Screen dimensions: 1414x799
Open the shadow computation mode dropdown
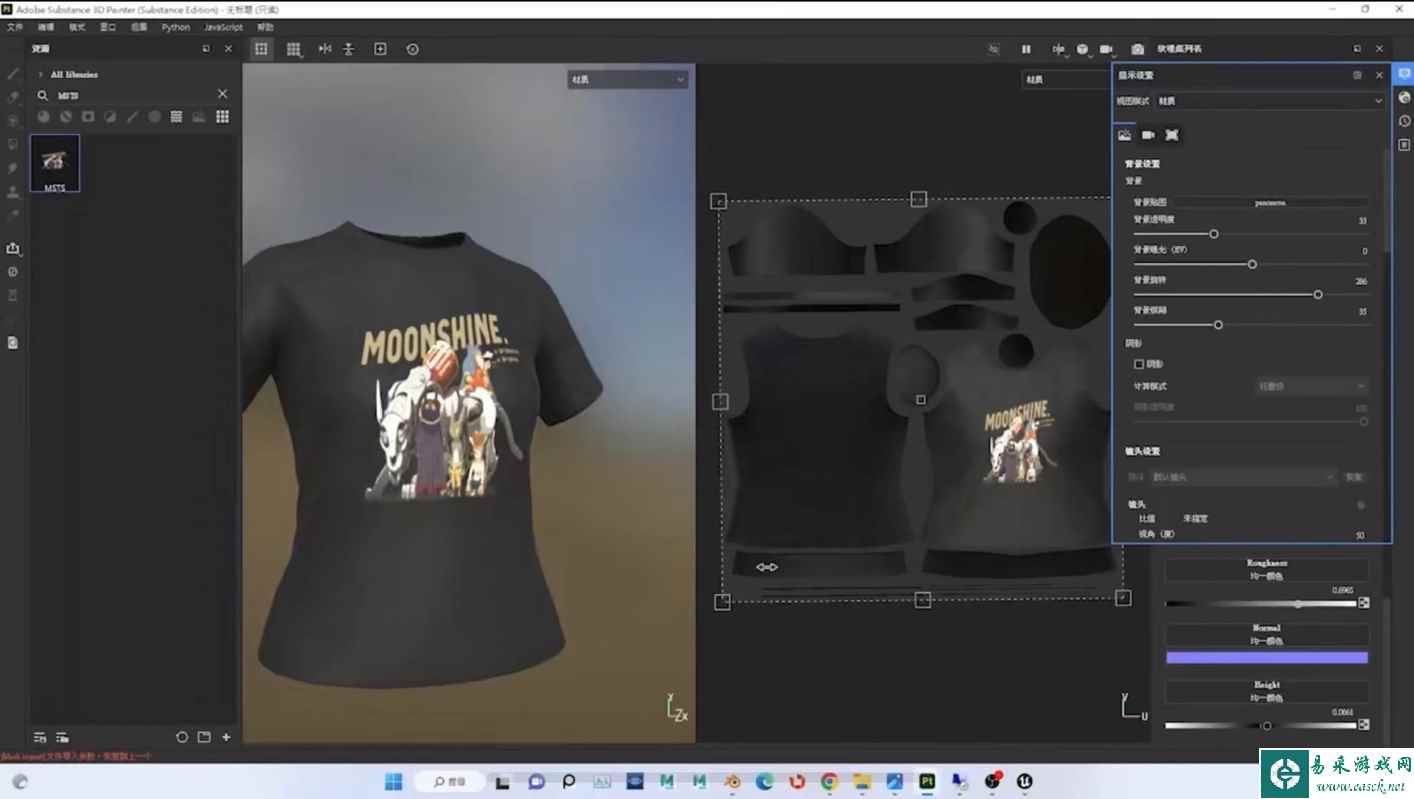[x=1312, y=386]
